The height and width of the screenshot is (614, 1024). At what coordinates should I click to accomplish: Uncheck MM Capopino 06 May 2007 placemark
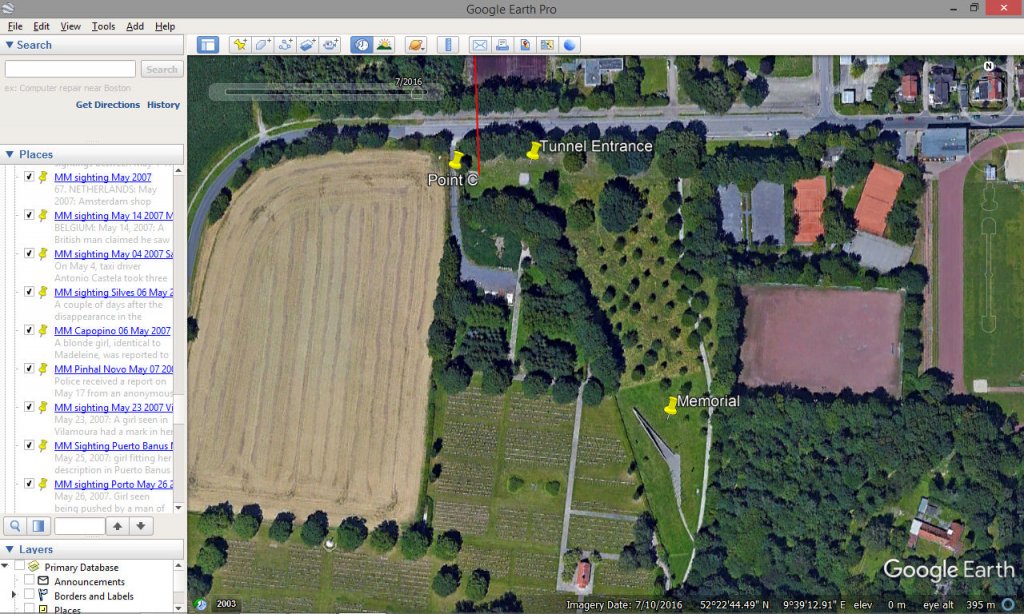(x=29, y=331)
